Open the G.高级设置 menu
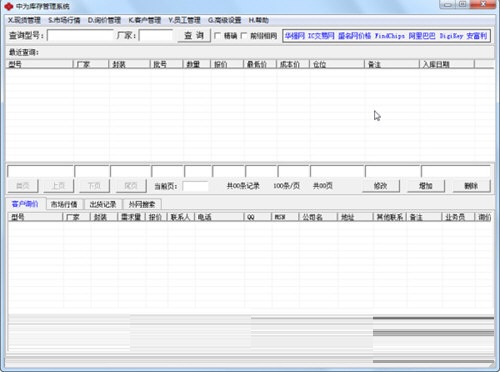The width and height of the screenshot is (500, 372). (x=224, y=20)
